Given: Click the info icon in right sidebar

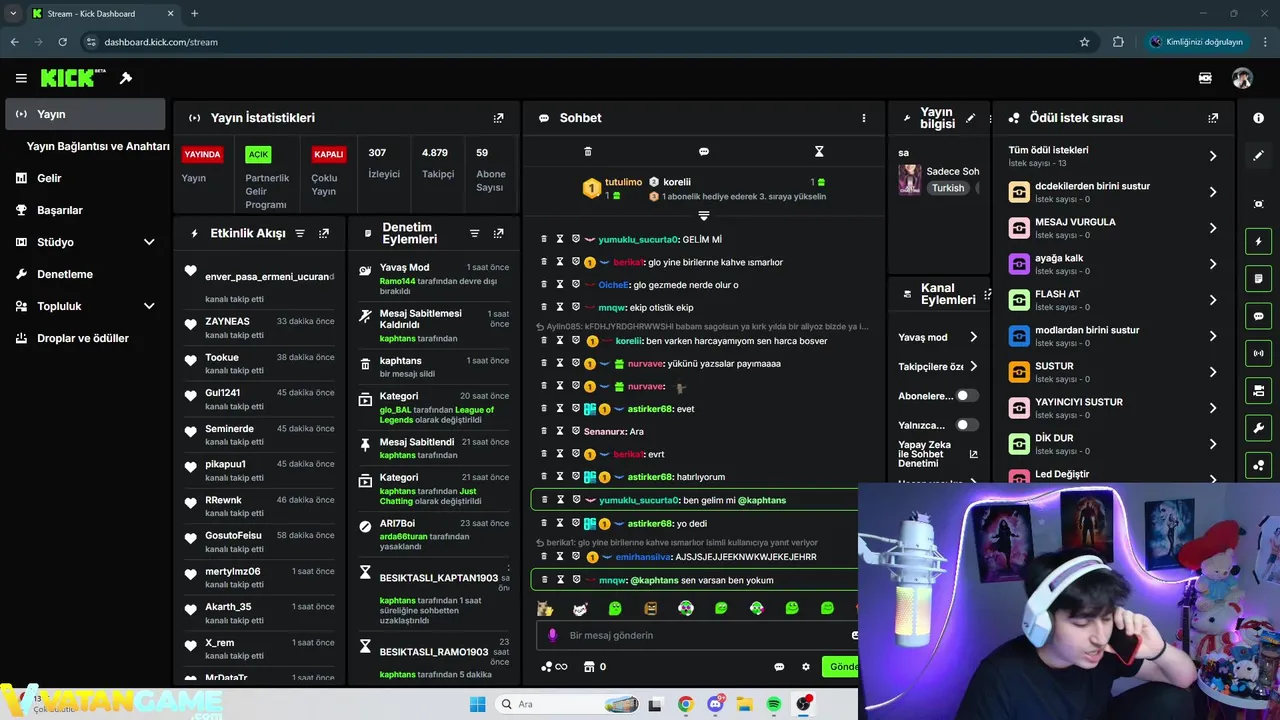Looking at the screenshot, I should click(1258, 118).
